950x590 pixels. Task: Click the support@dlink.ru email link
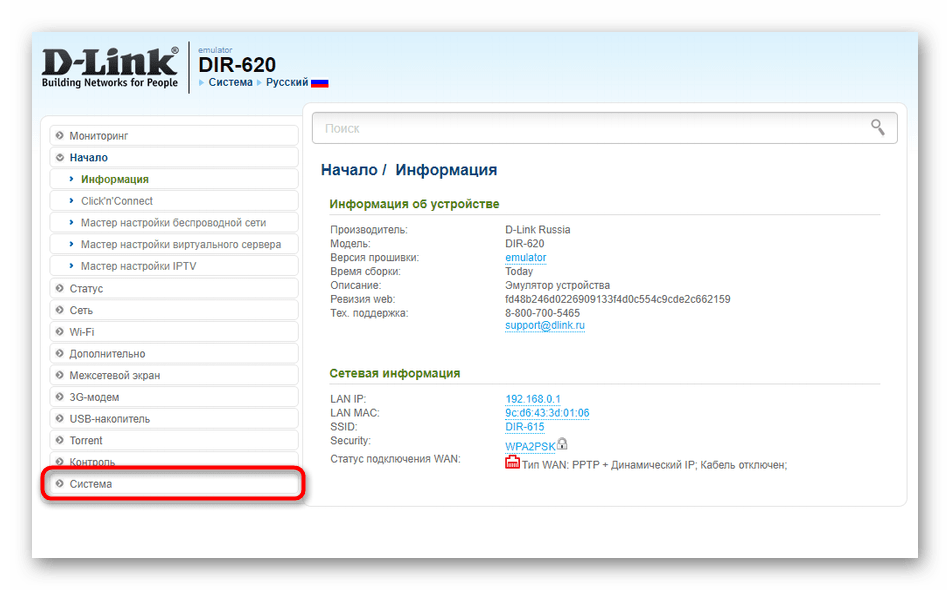[x=545, y=325]
